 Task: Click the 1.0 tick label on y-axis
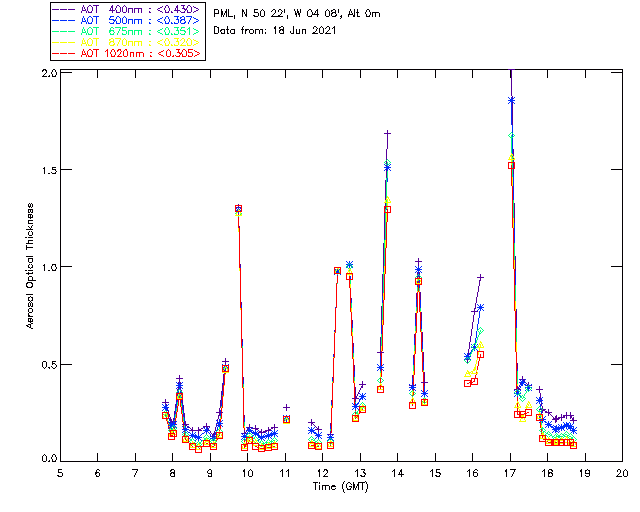[x=49, y=267]
